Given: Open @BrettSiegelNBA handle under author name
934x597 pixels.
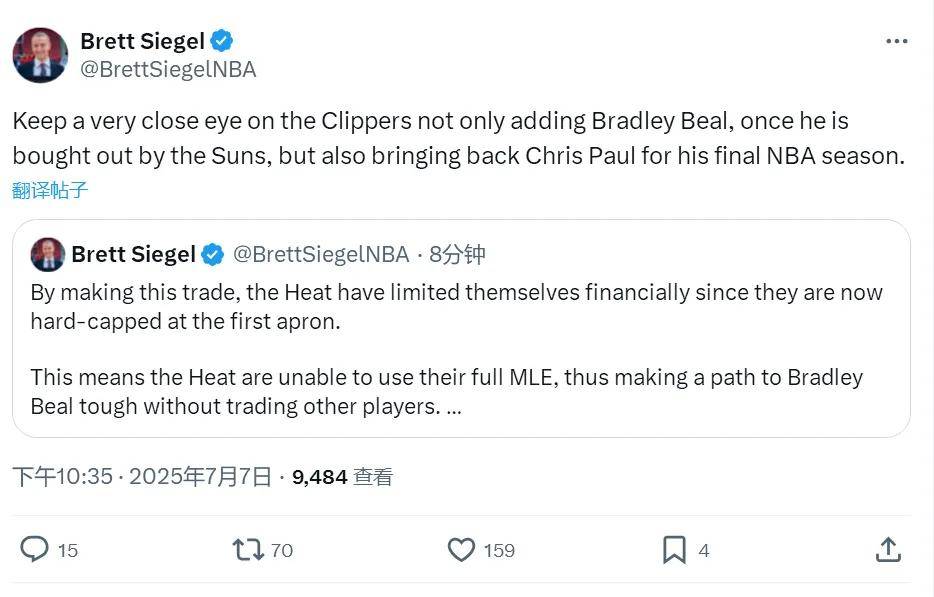Looking at the screenshot, I should tap(168, 69).
